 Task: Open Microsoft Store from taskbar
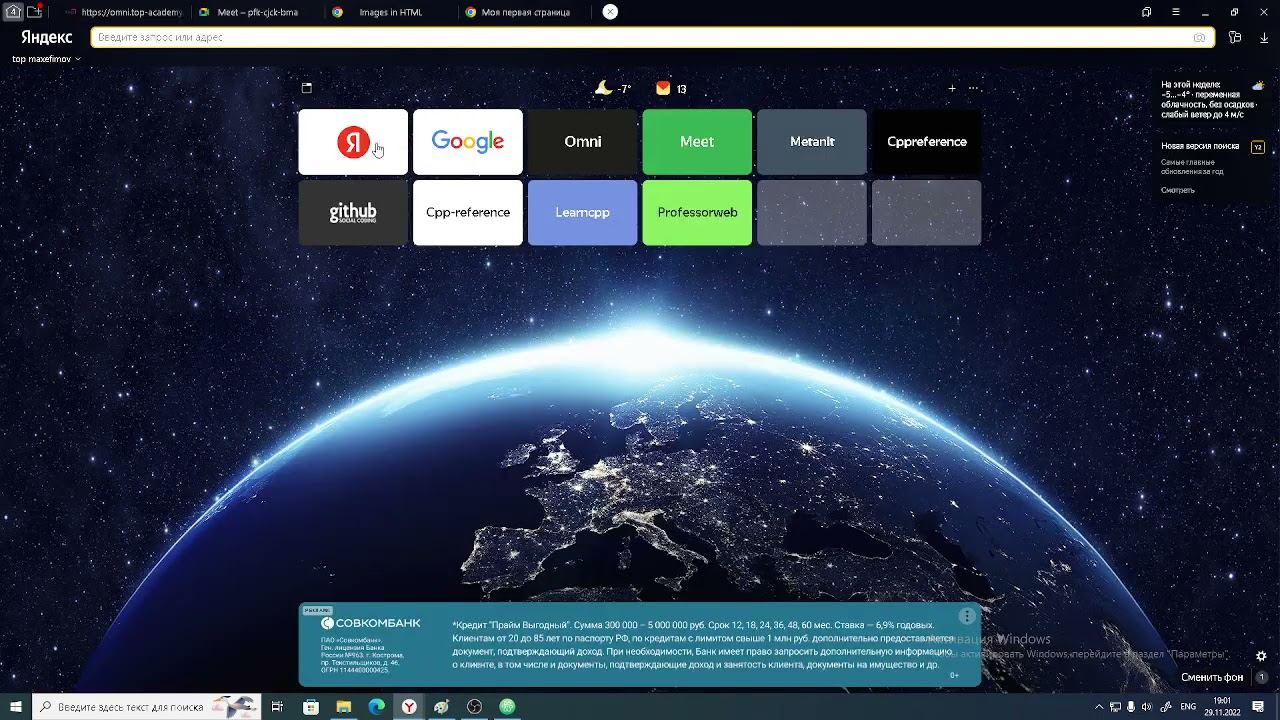click(x=311, y=707)
